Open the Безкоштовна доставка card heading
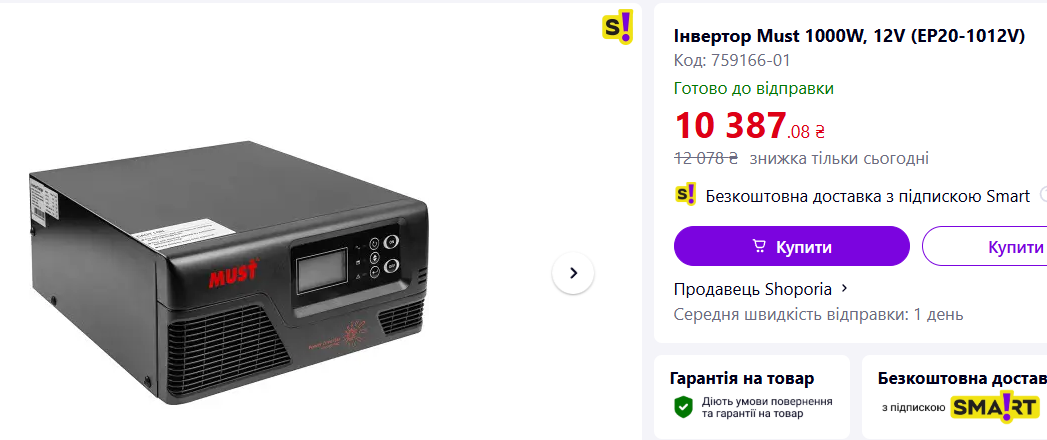Screen dimensions: 1047x440 (961, 378)
